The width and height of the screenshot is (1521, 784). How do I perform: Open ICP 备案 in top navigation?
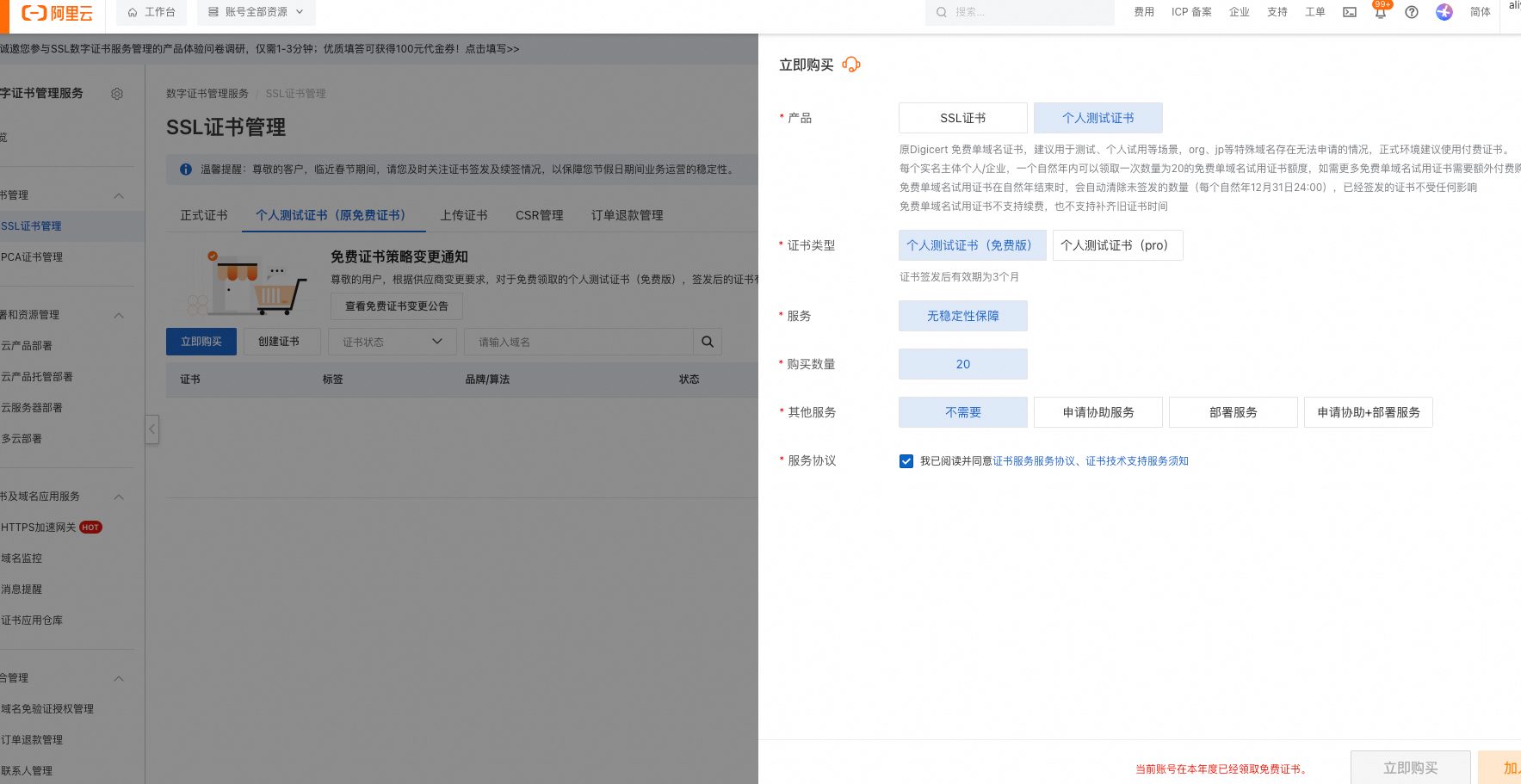[x=1191, y=12]
